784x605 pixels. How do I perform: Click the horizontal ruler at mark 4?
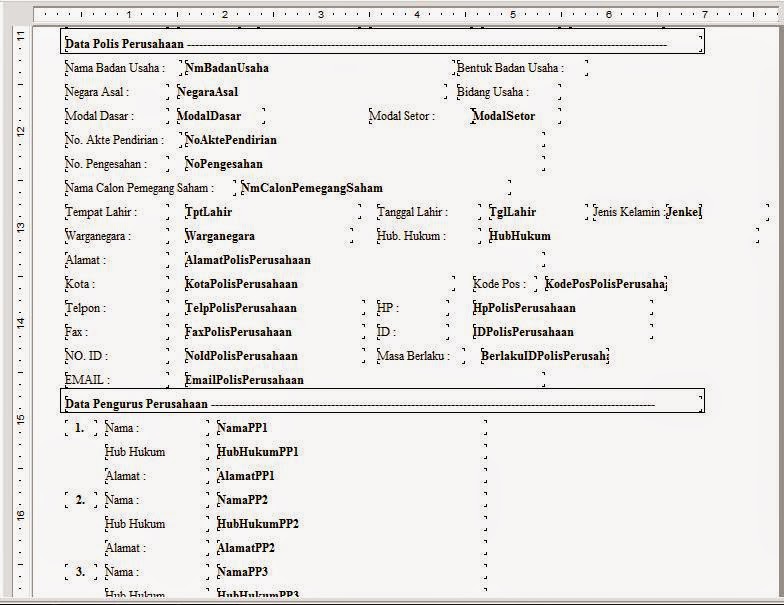click(x=417, y=14)
